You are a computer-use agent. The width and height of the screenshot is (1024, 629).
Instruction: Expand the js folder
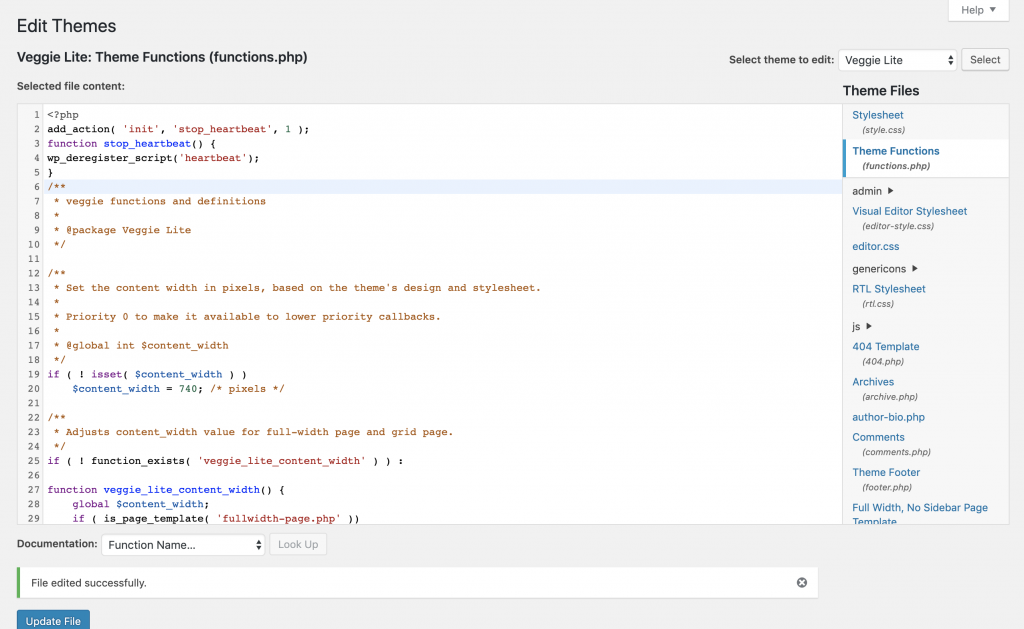click(x=857, y=326)
